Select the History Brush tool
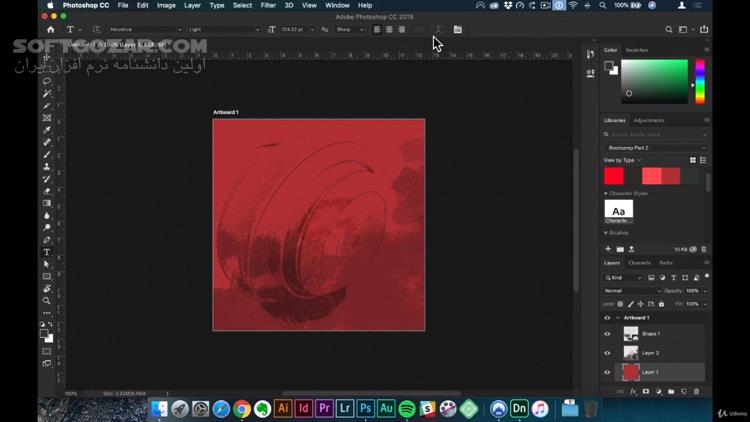The height and width of the screenshot is (422, 750). [47, 179]
